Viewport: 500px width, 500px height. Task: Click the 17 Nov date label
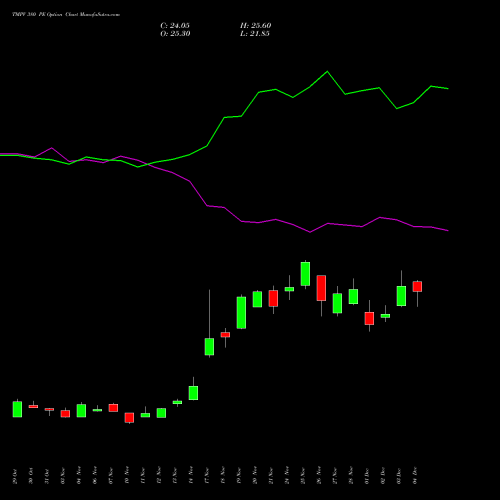(207, 476)
